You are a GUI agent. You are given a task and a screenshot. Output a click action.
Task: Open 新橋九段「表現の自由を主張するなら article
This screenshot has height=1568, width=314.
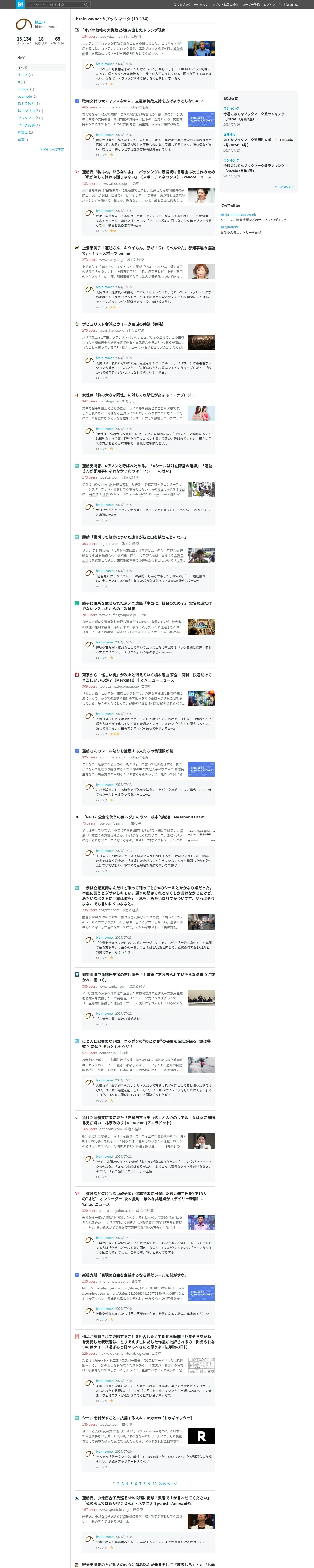134,1275
